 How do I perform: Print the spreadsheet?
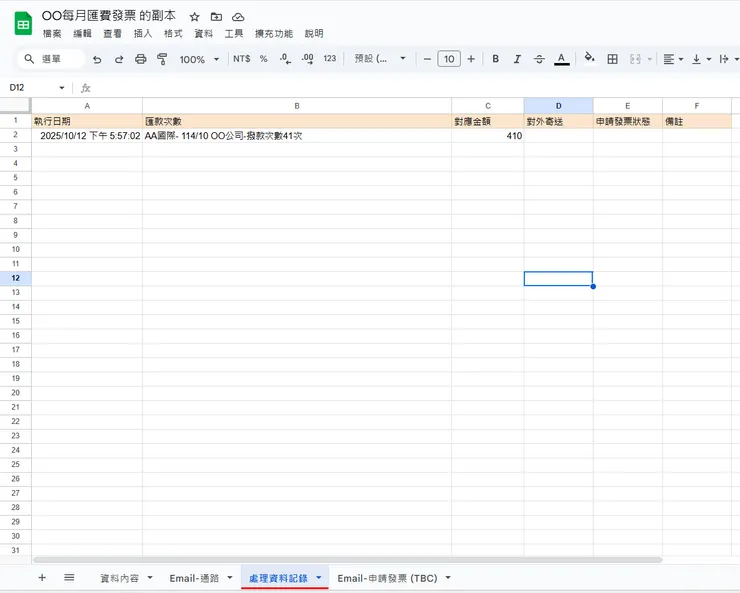141,59
